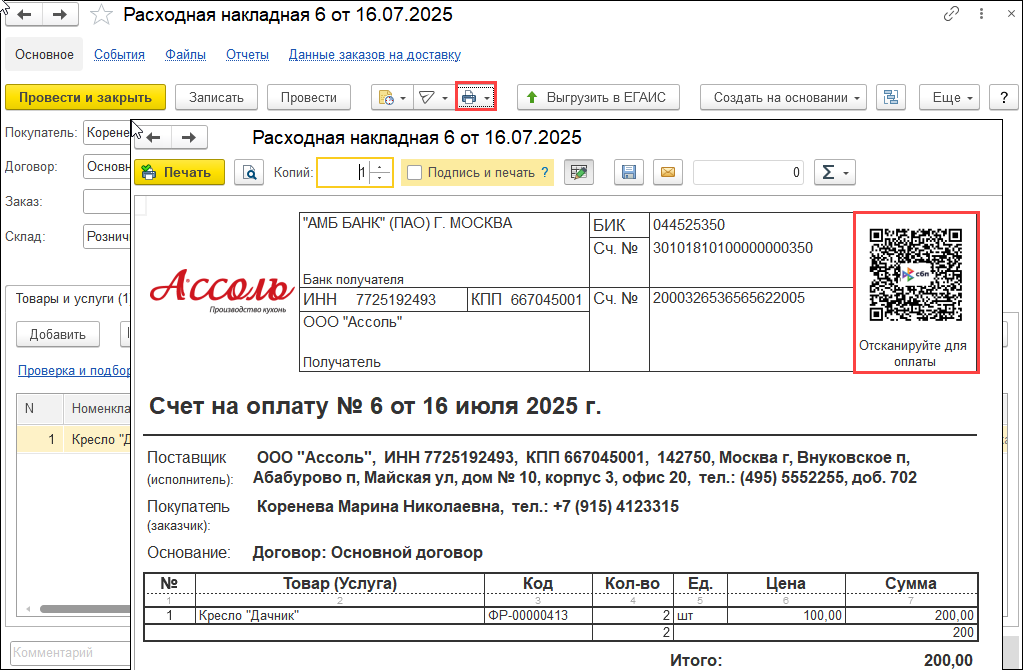This screenshot has width=1023, height=670.
Task: Add document to favorites with star icon
Action: point(101,14)
